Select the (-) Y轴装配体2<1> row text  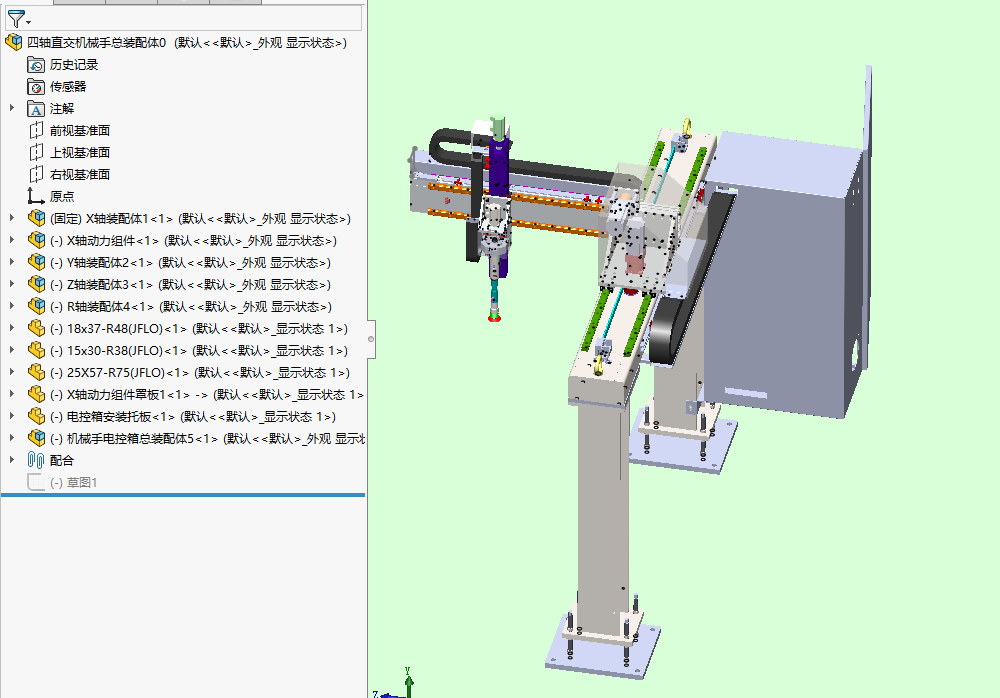click(191, 263)
